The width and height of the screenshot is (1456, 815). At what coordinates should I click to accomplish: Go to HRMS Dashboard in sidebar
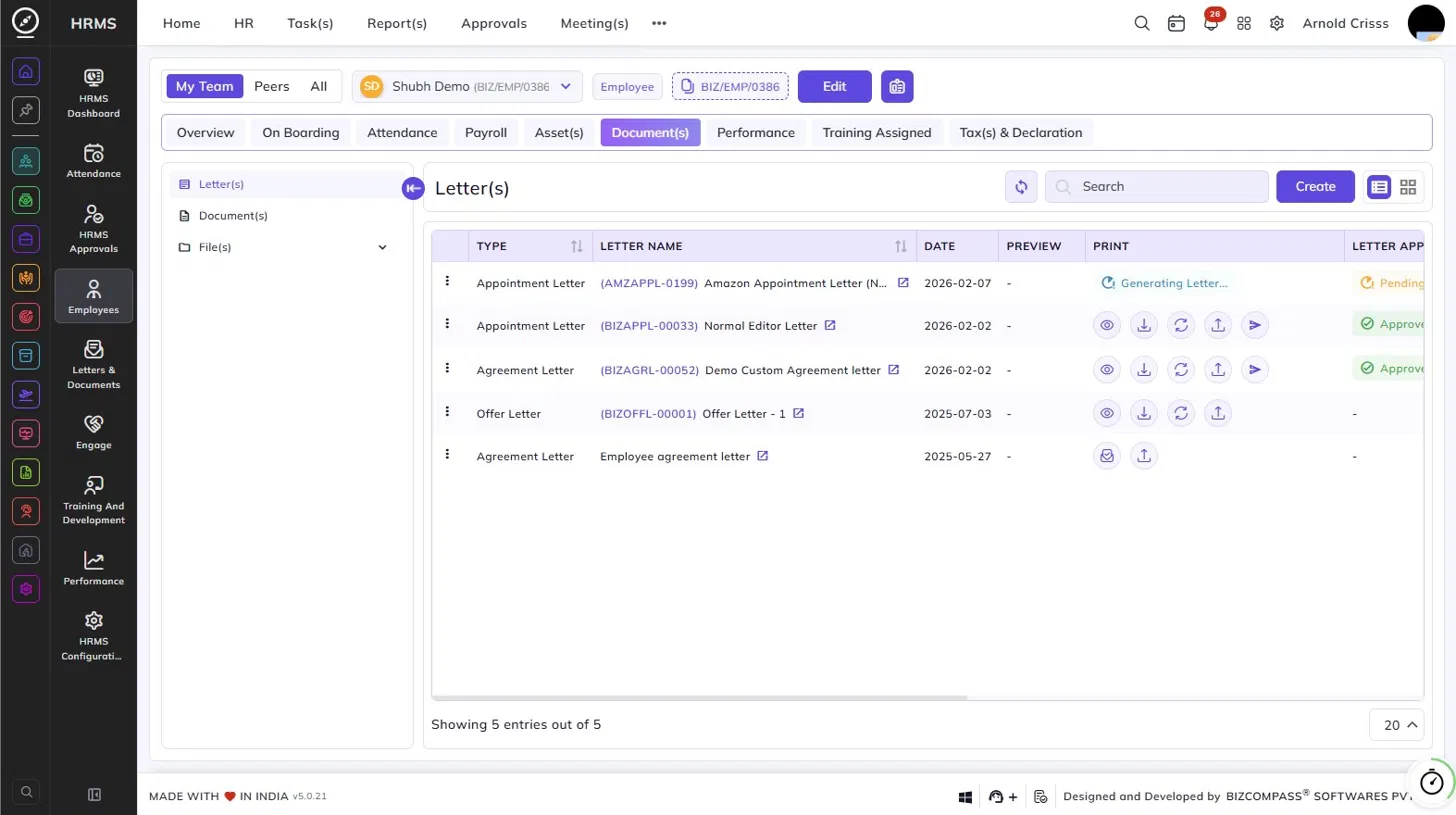(94, 93)
